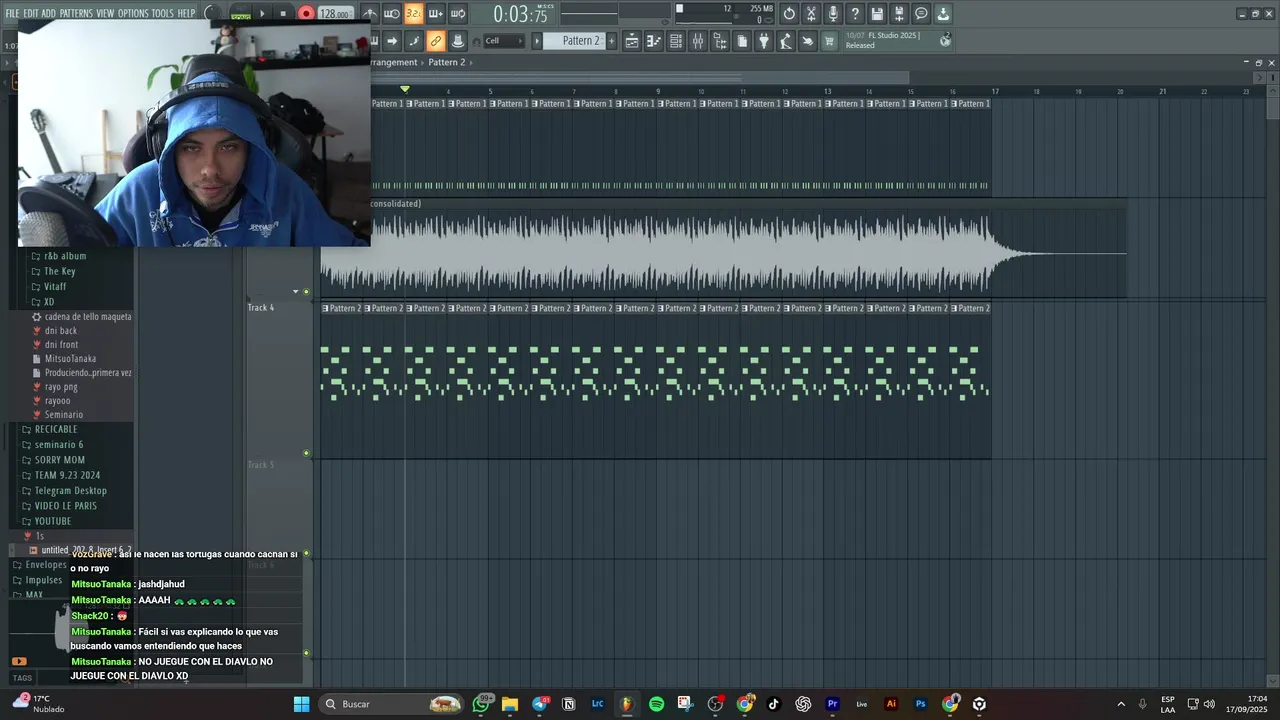Click the plus button beside Pattern 2
This screenshot has height=720, width=1280.
610,41
